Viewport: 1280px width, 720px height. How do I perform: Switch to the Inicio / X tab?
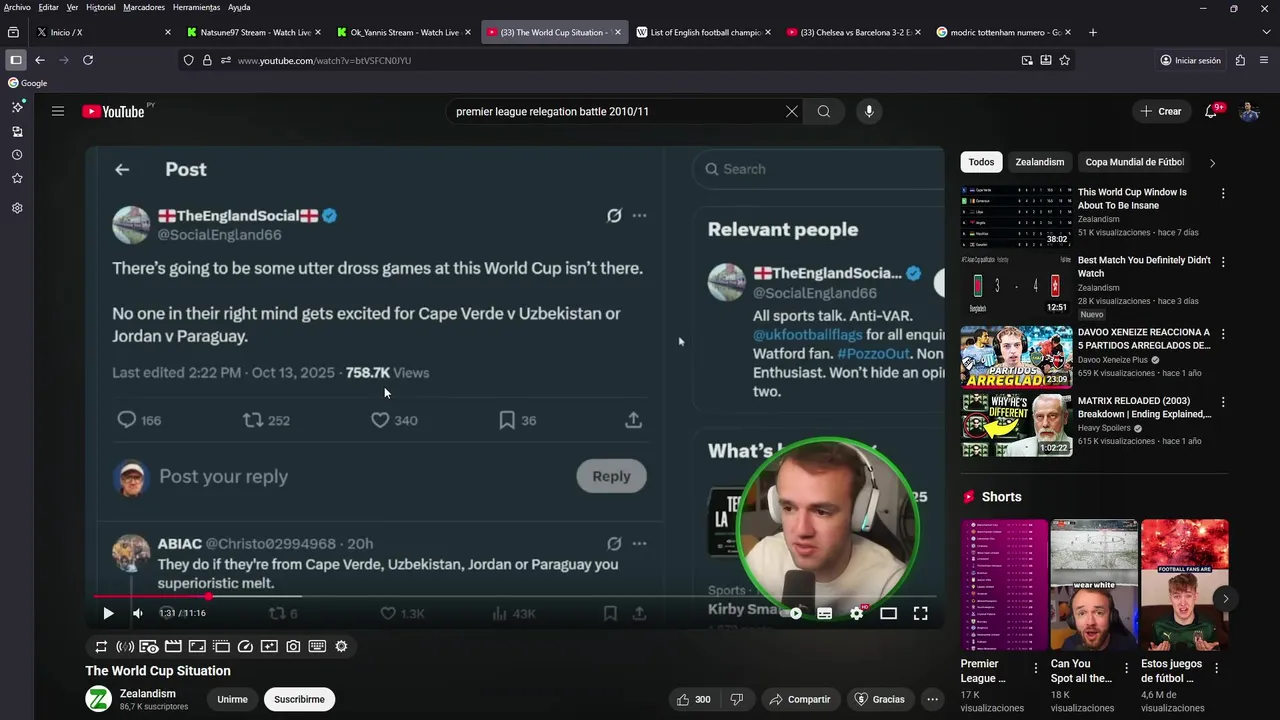point(104,32)
